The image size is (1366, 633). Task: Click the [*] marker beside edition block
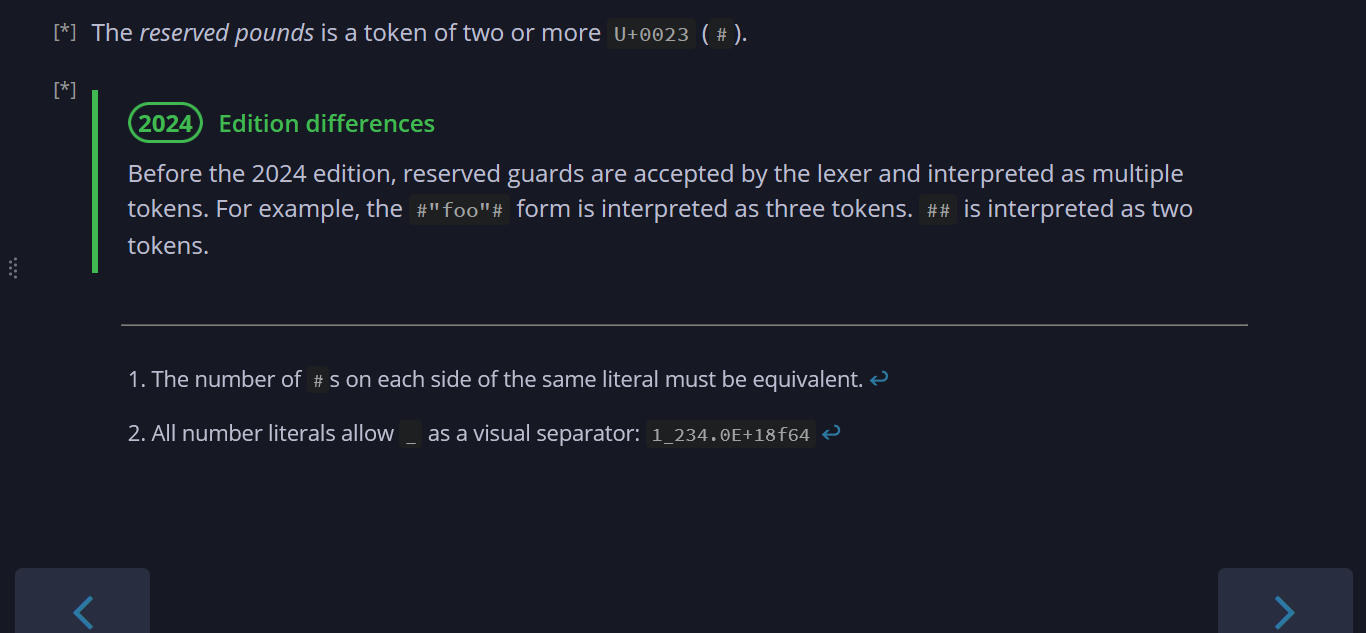[x=64, y=90]
